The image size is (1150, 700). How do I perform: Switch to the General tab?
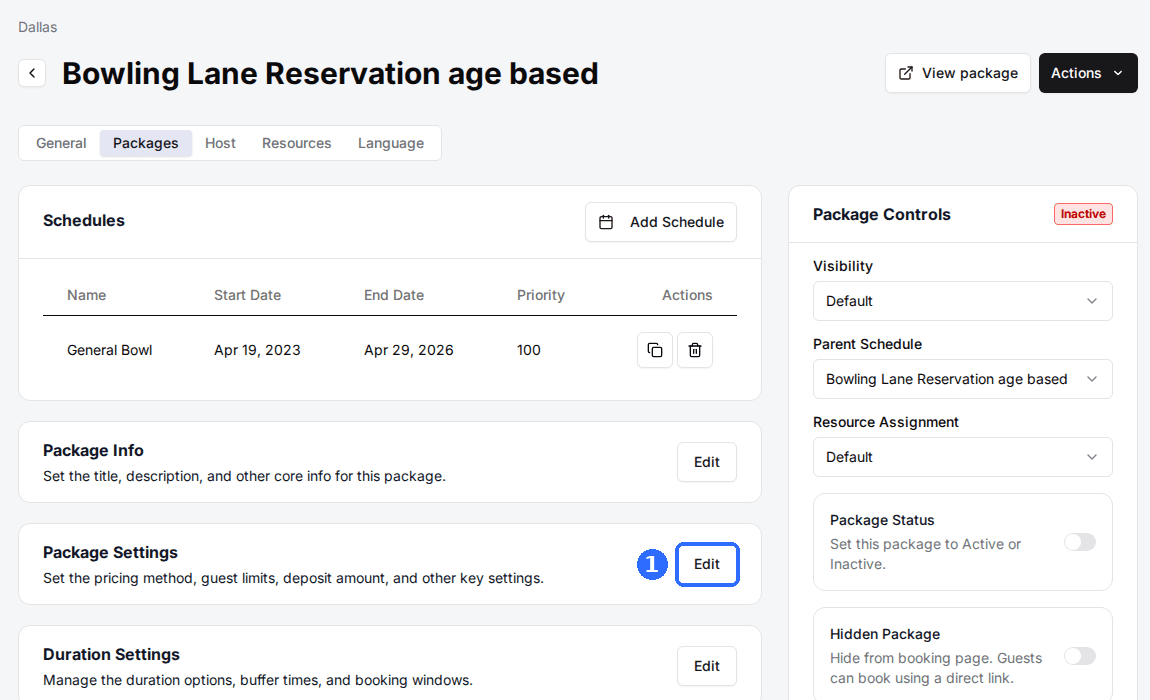pyautogui.click(x=62, y=143)
